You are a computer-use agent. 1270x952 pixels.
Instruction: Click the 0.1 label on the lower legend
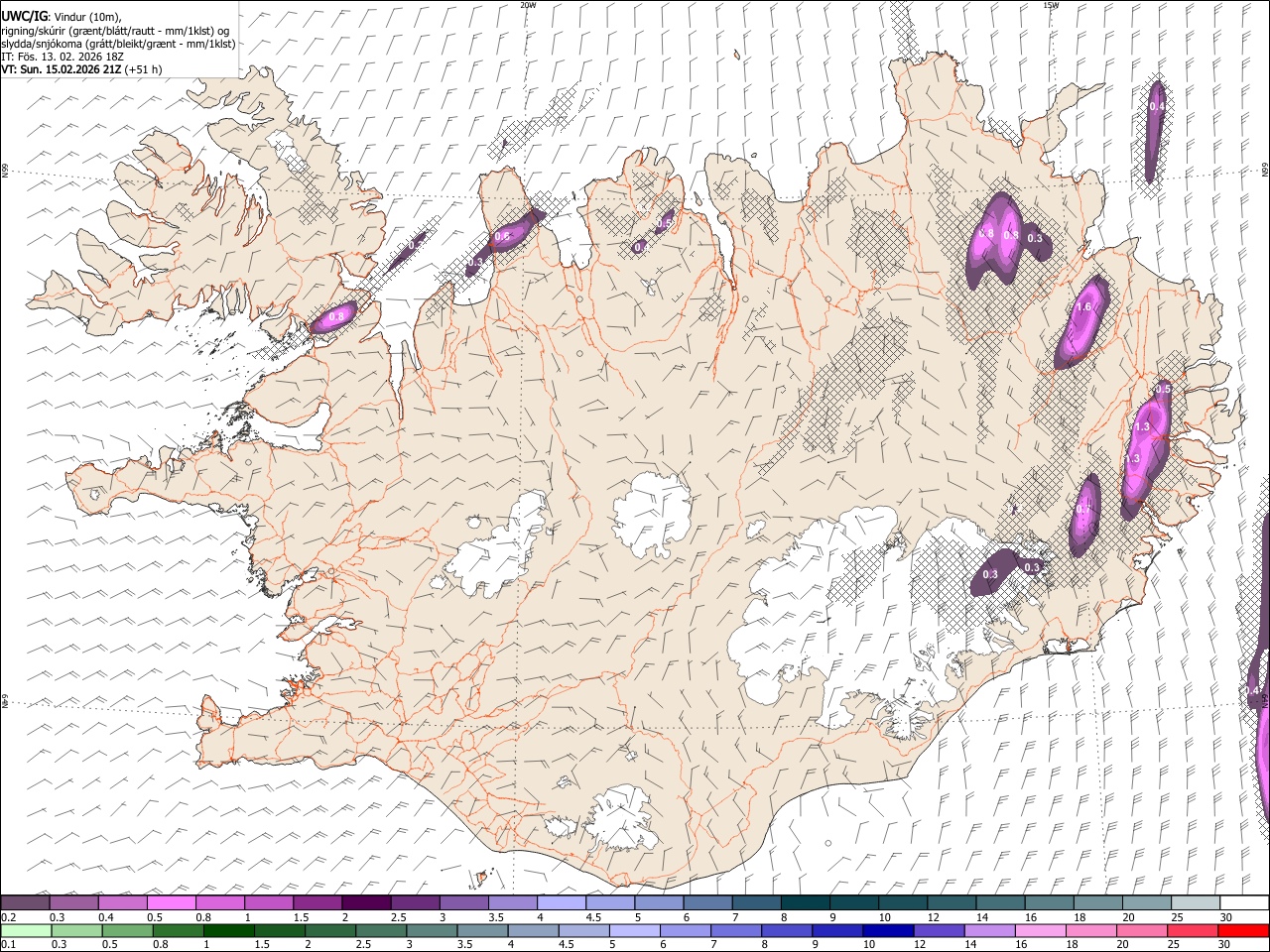[9, 945]
